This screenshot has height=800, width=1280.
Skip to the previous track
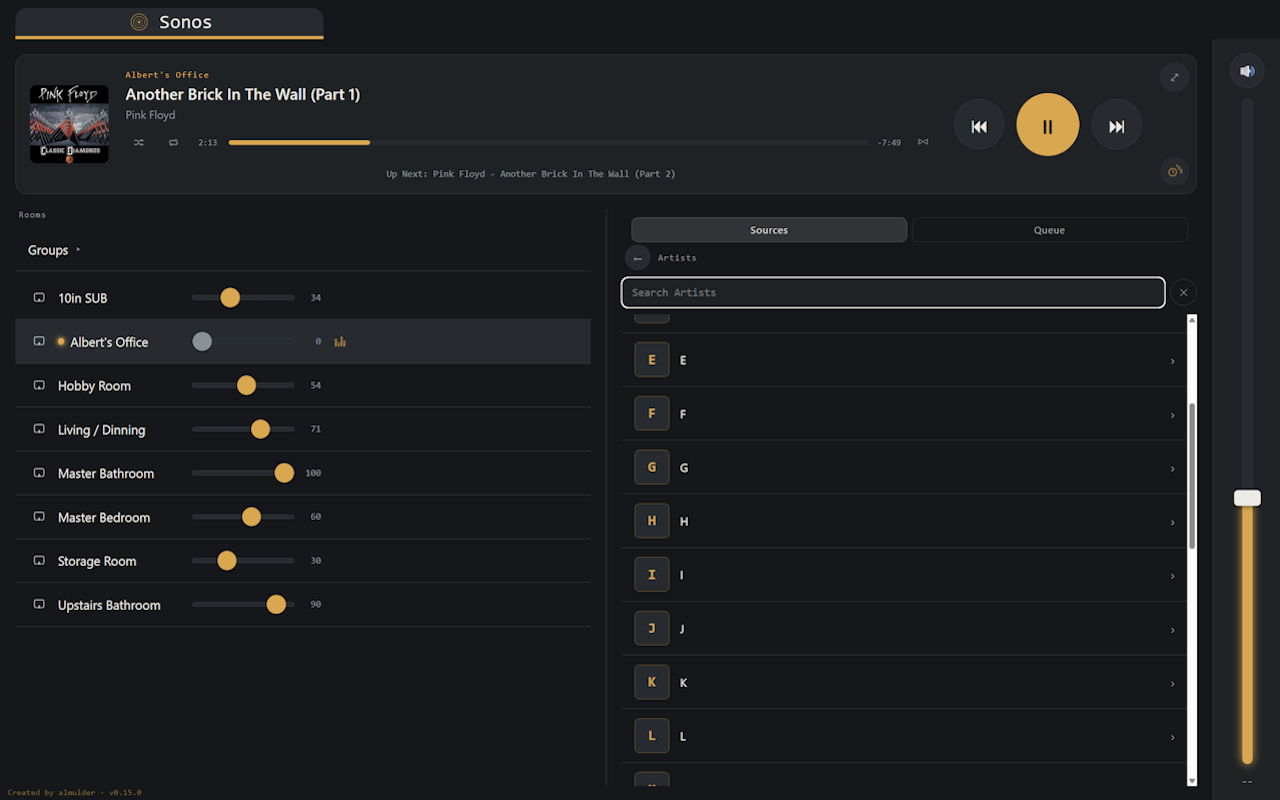click(x=979, y=125)
